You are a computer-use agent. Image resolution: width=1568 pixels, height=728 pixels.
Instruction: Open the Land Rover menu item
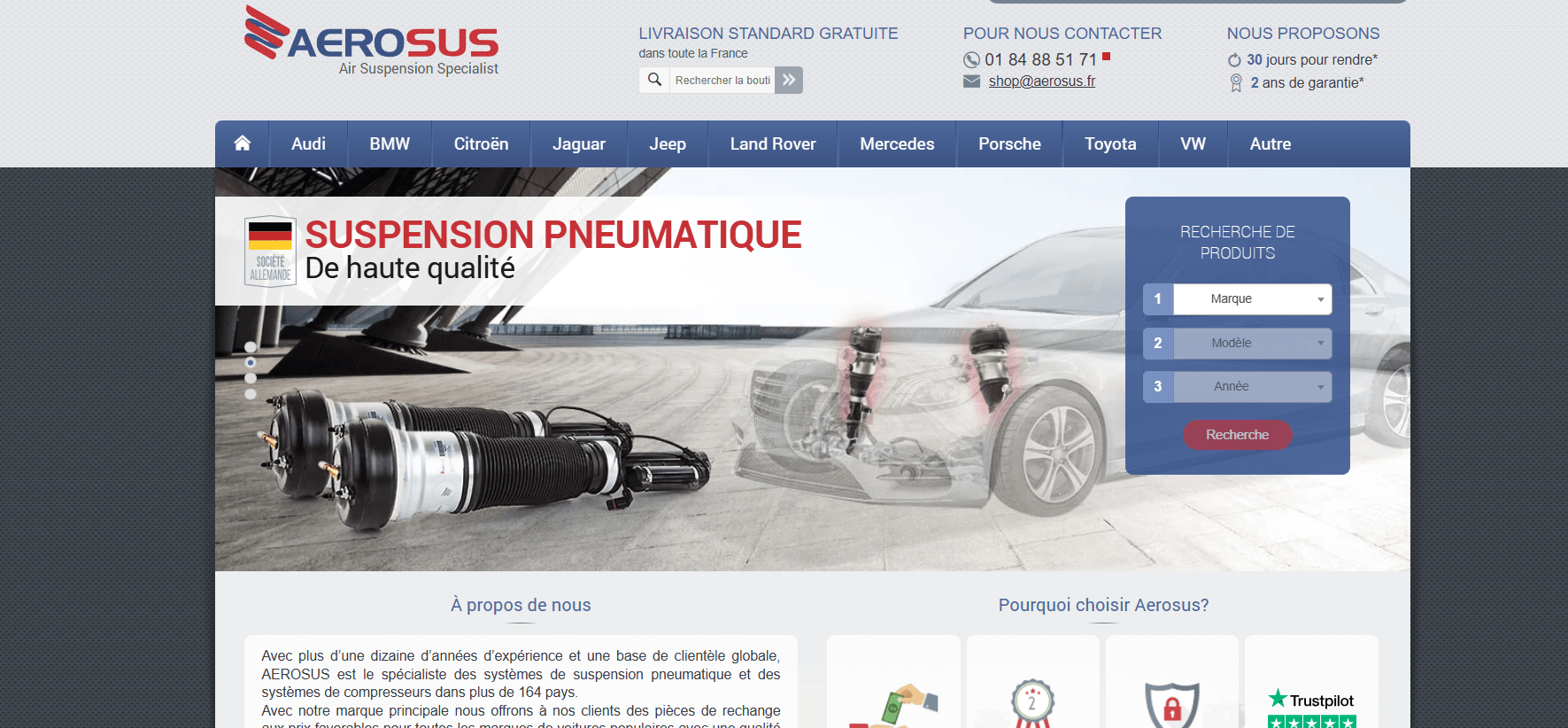[773, 144]
